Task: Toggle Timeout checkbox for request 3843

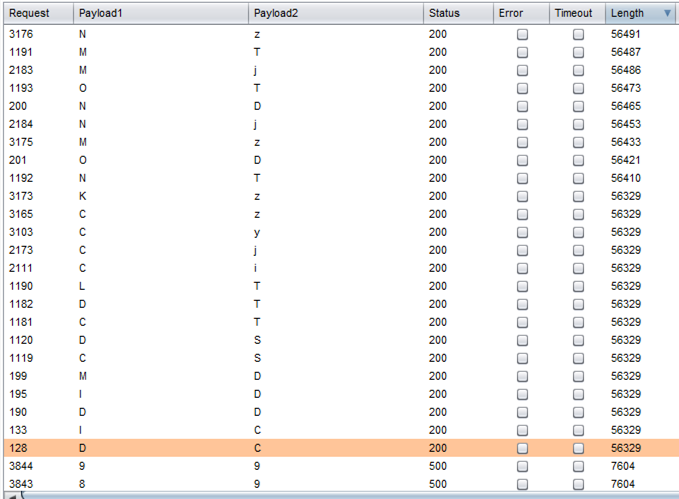Action: 578,484
